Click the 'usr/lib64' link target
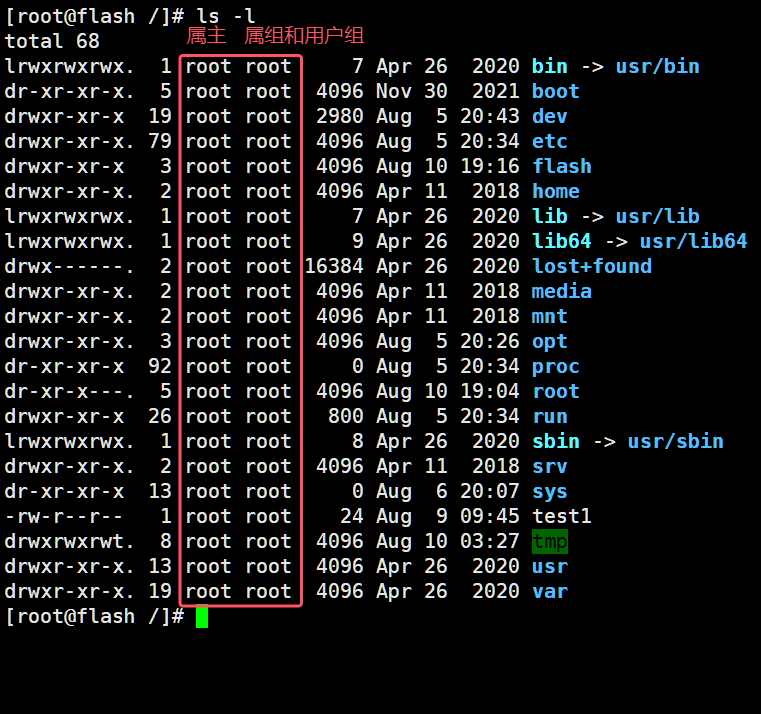Screen dimensions: 761x714 pyautogui.click(x=694, y=241)
